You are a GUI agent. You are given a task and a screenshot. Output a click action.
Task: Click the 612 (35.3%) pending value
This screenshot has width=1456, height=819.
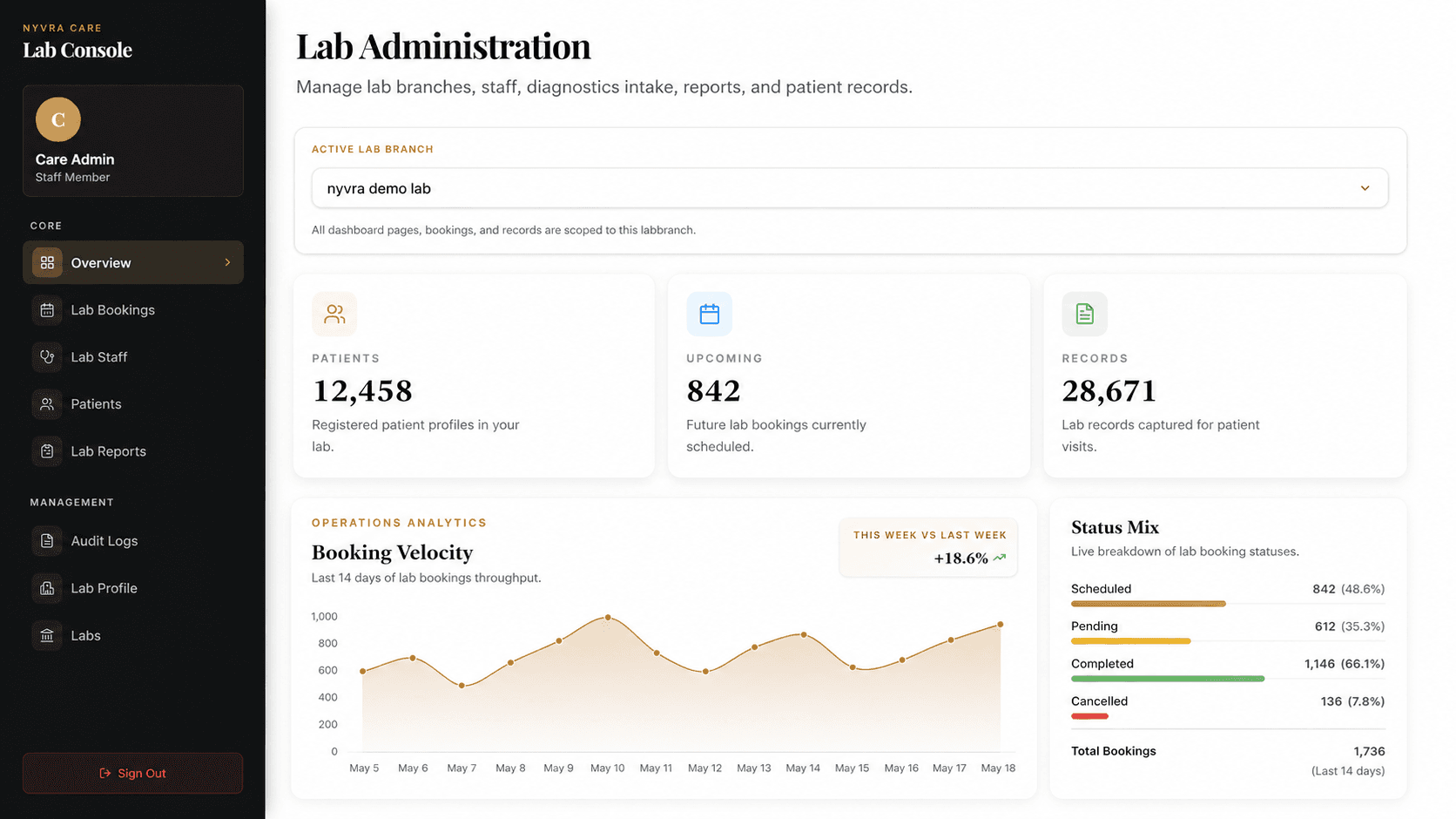tap(1350, 626)
